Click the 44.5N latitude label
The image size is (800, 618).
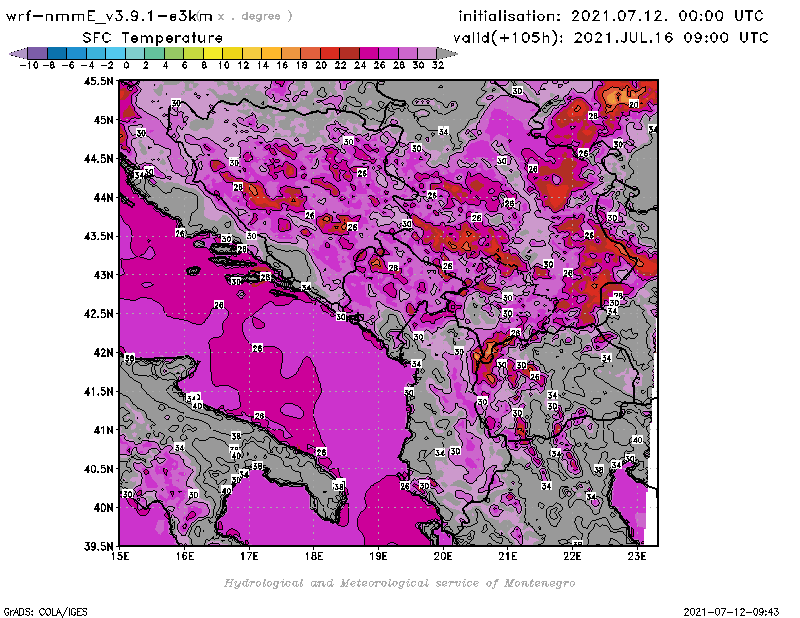99,159
